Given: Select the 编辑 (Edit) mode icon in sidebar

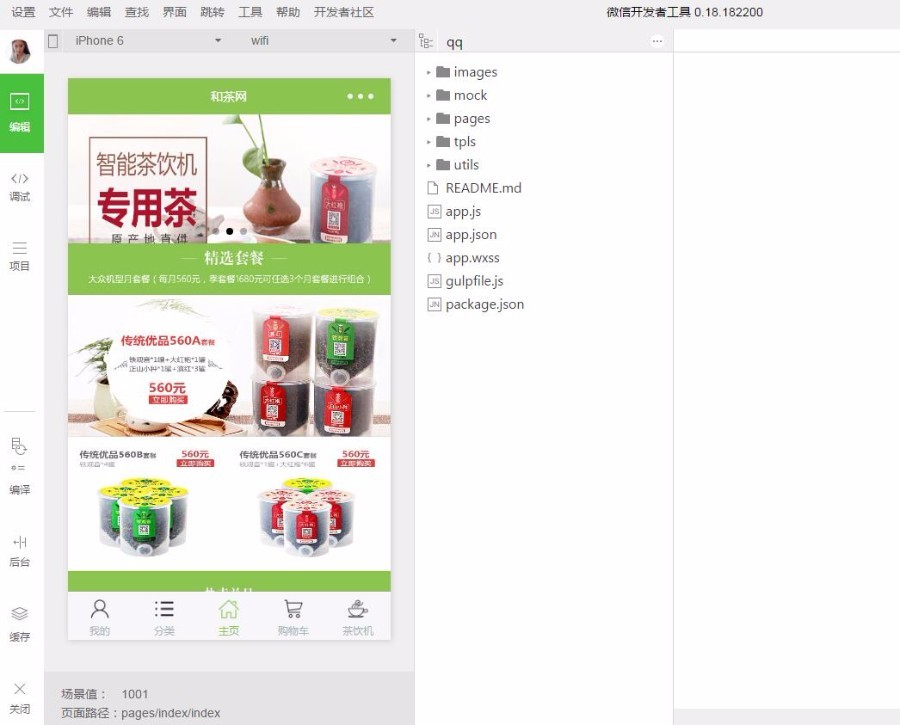Looking at the screenshot, I should click(x=20, y=108).
